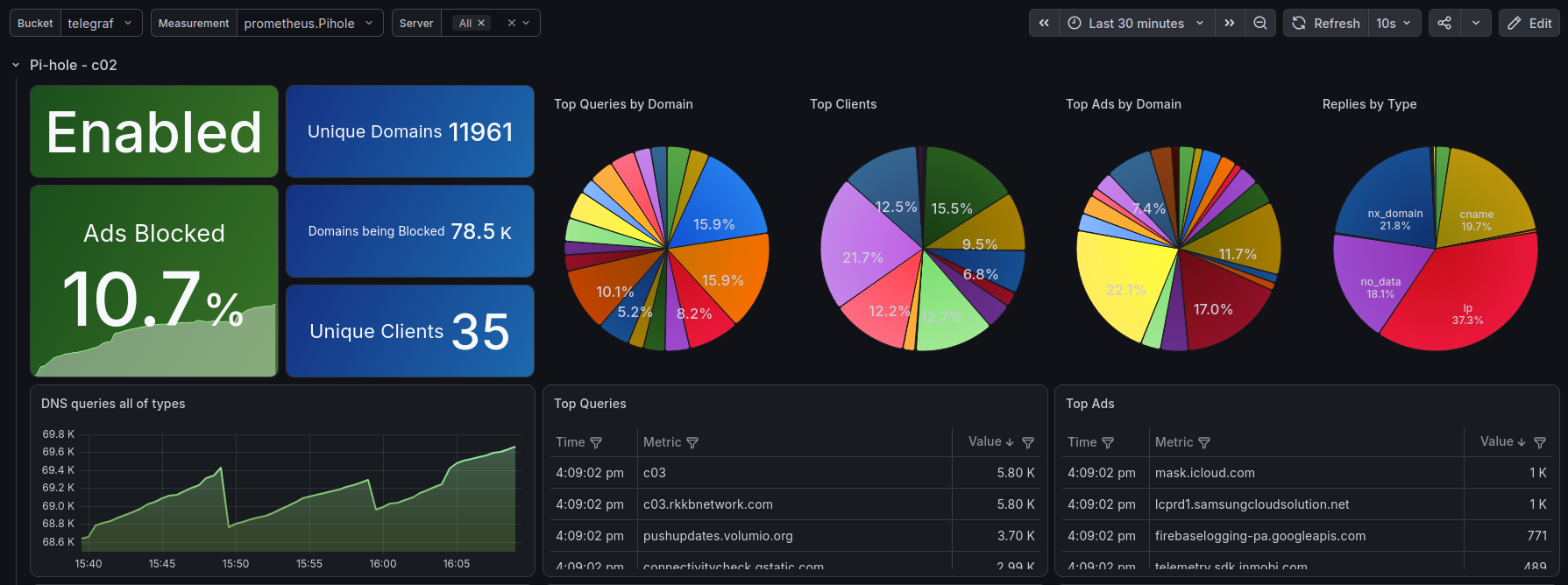Click the Refresh button
The height and width of the screenshot is (585, 1568).
(1326, 24)
